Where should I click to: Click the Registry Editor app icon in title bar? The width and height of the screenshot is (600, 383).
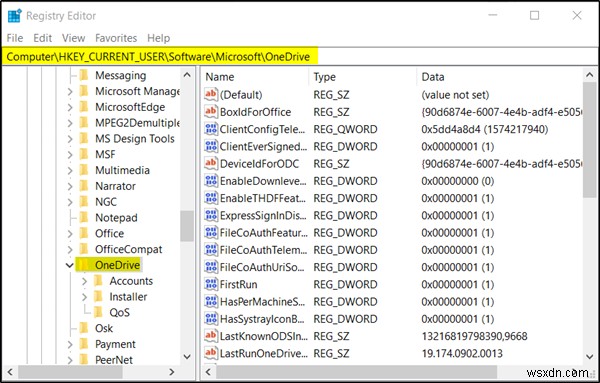pyautogui.click(x=15, y=16)
